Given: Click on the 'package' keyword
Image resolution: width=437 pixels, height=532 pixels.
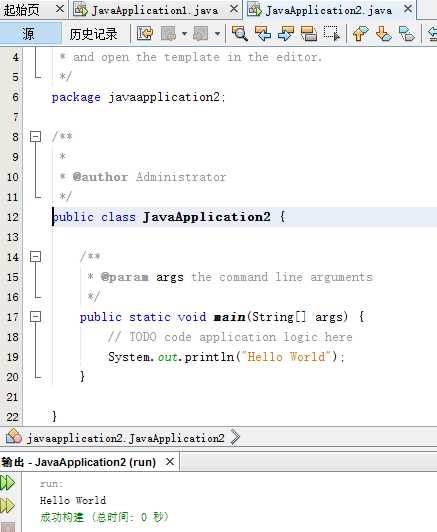Looking at the screenshot, I should (x=76, y=97).
